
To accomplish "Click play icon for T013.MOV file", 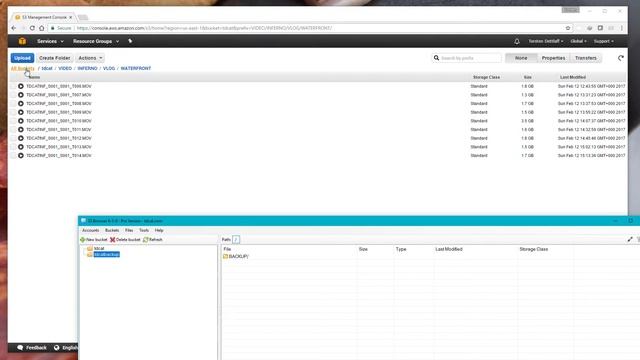I will point(20,147).
